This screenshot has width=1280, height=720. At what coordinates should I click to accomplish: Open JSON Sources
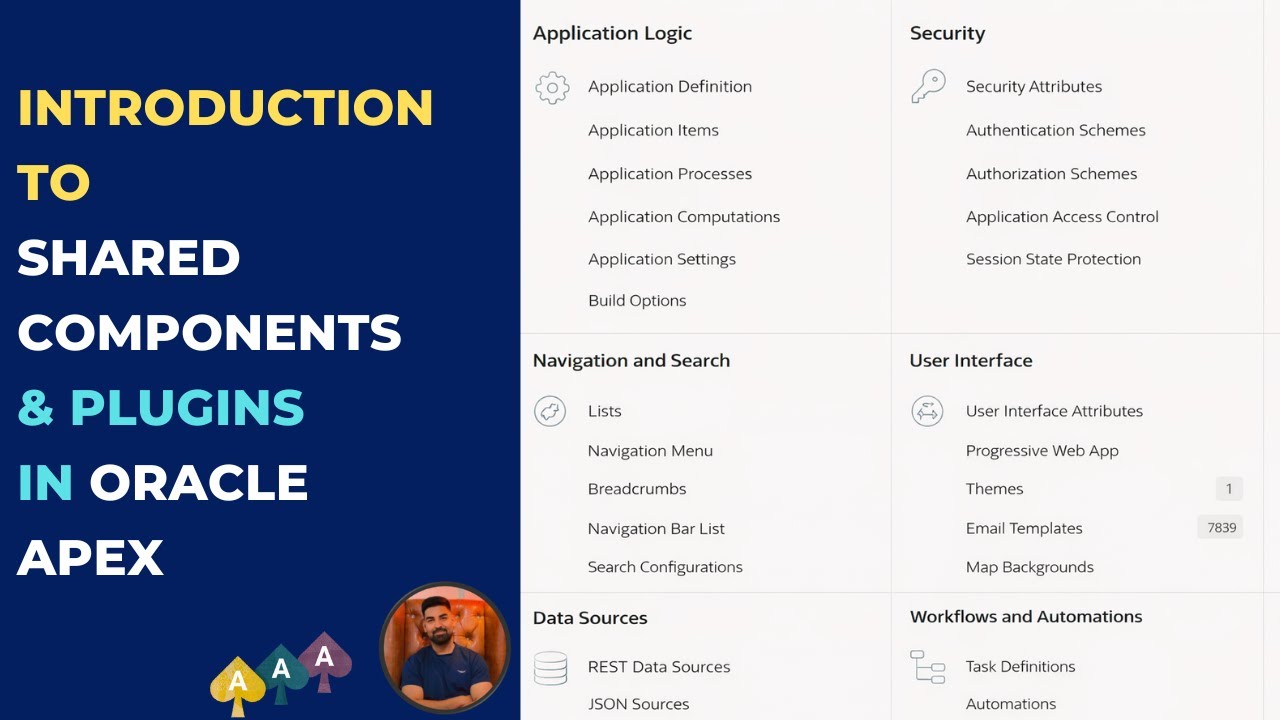coord(638,704)
